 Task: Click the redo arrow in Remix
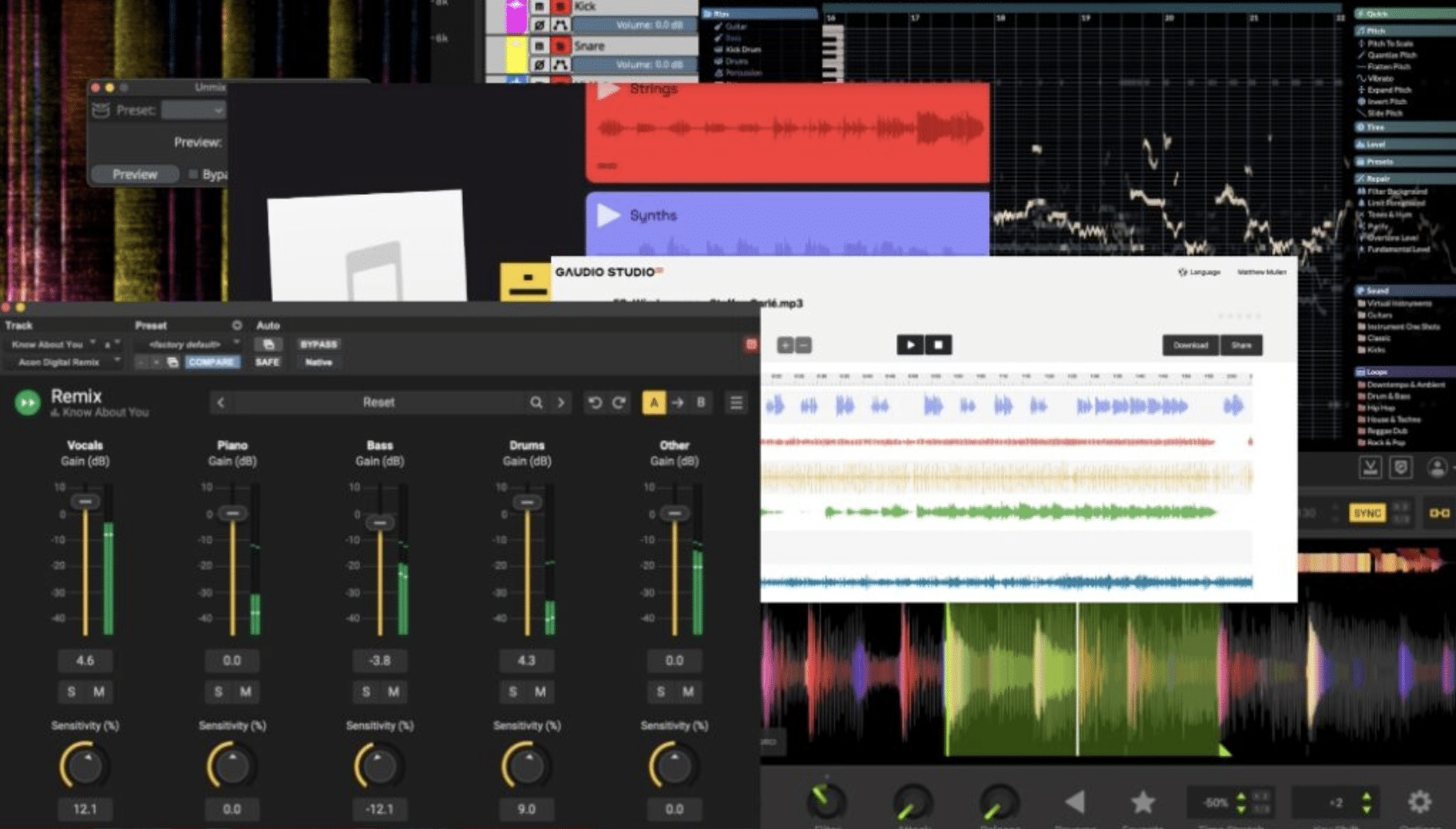point(619,403)
